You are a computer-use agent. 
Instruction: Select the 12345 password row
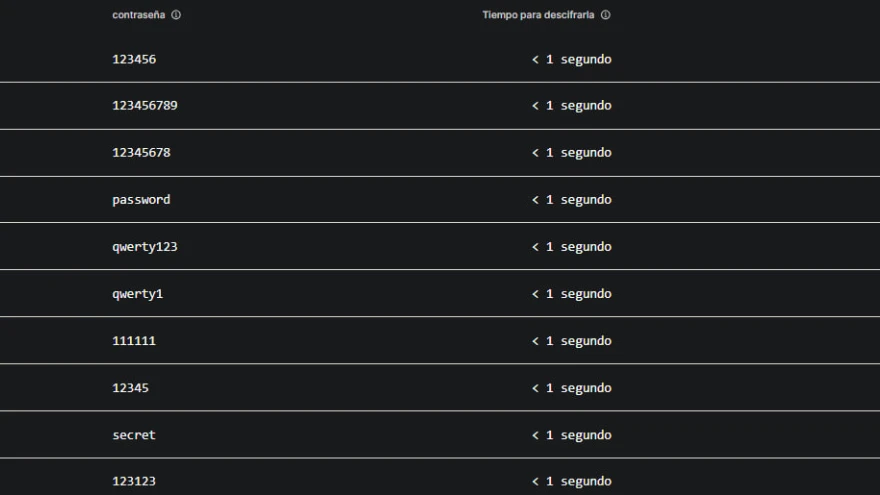(130, 388)
